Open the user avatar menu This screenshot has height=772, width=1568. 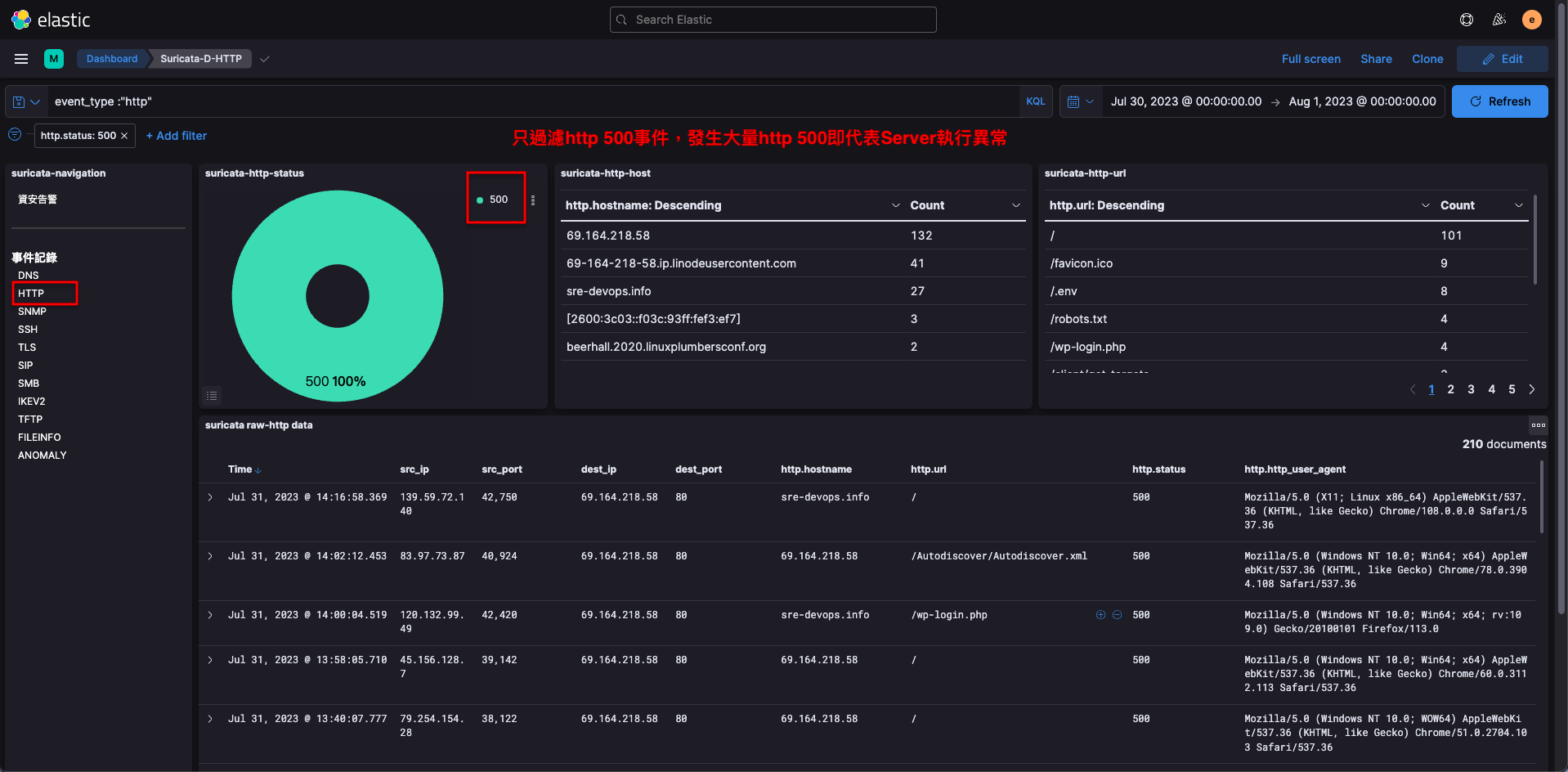(x=1532, y=20)
